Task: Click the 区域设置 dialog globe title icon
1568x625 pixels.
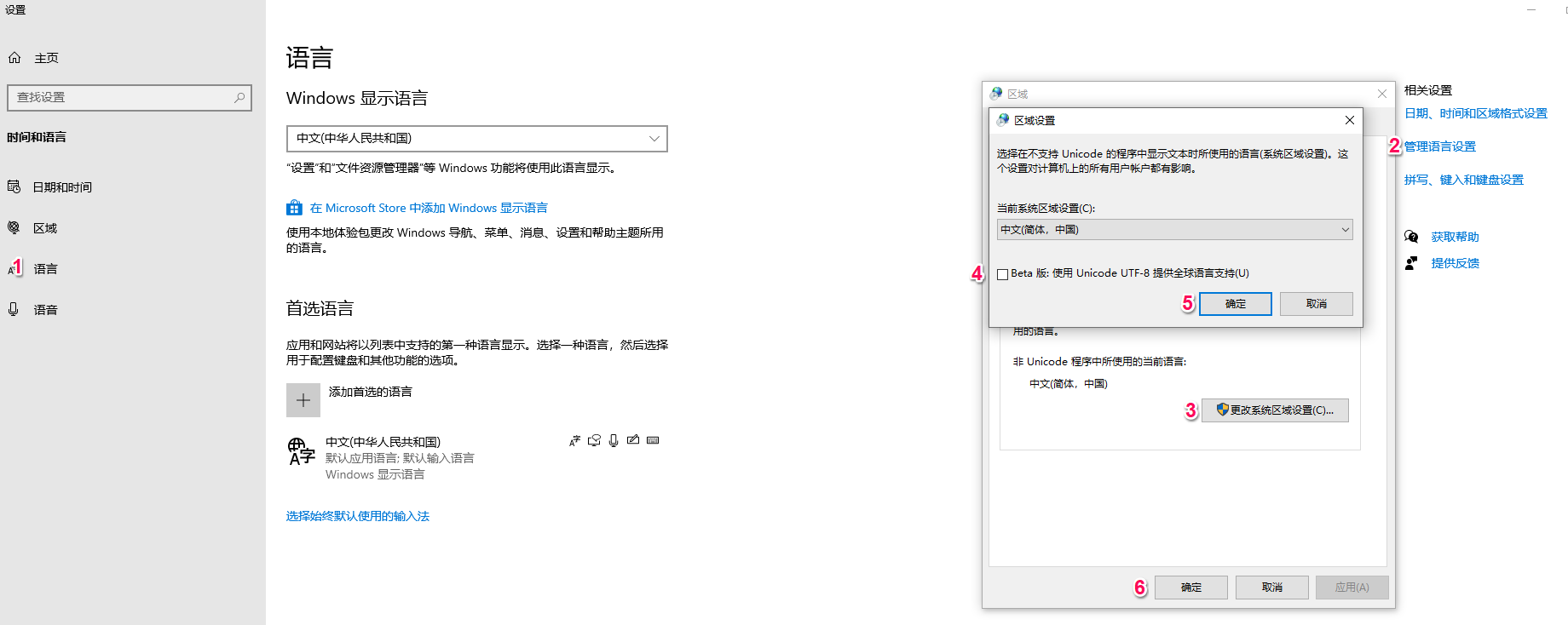Action: (1003, 120)
